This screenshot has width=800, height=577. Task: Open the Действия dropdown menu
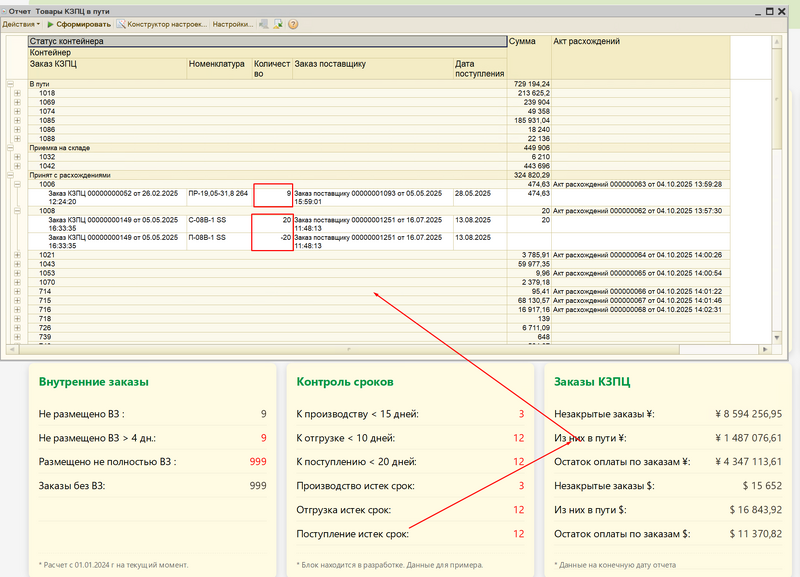click(x=21, y=24)
